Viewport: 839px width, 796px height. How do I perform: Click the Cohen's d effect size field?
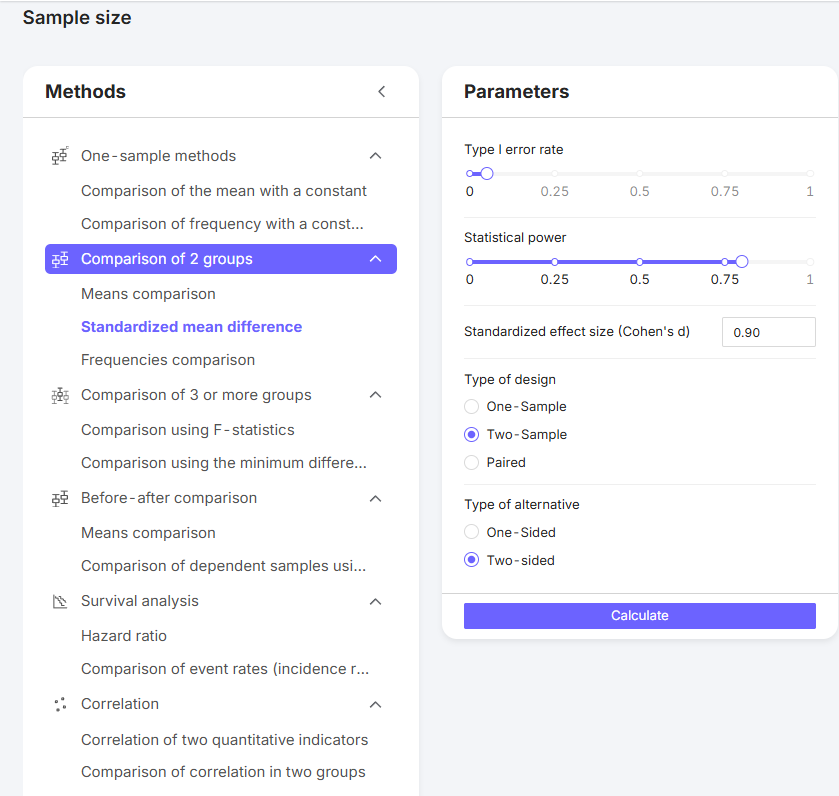click(768, 332)
